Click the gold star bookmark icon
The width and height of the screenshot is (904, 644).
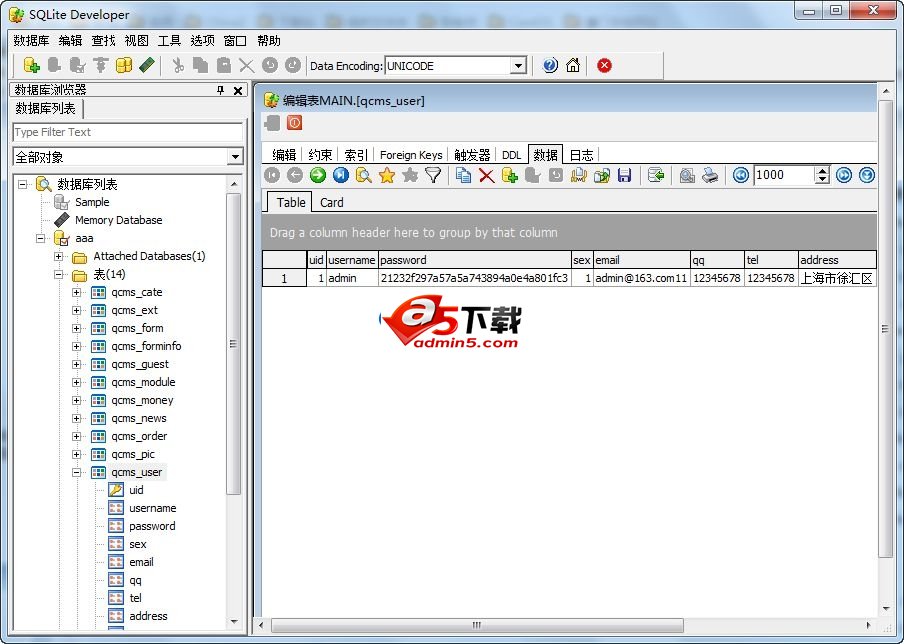click(387, 175)
